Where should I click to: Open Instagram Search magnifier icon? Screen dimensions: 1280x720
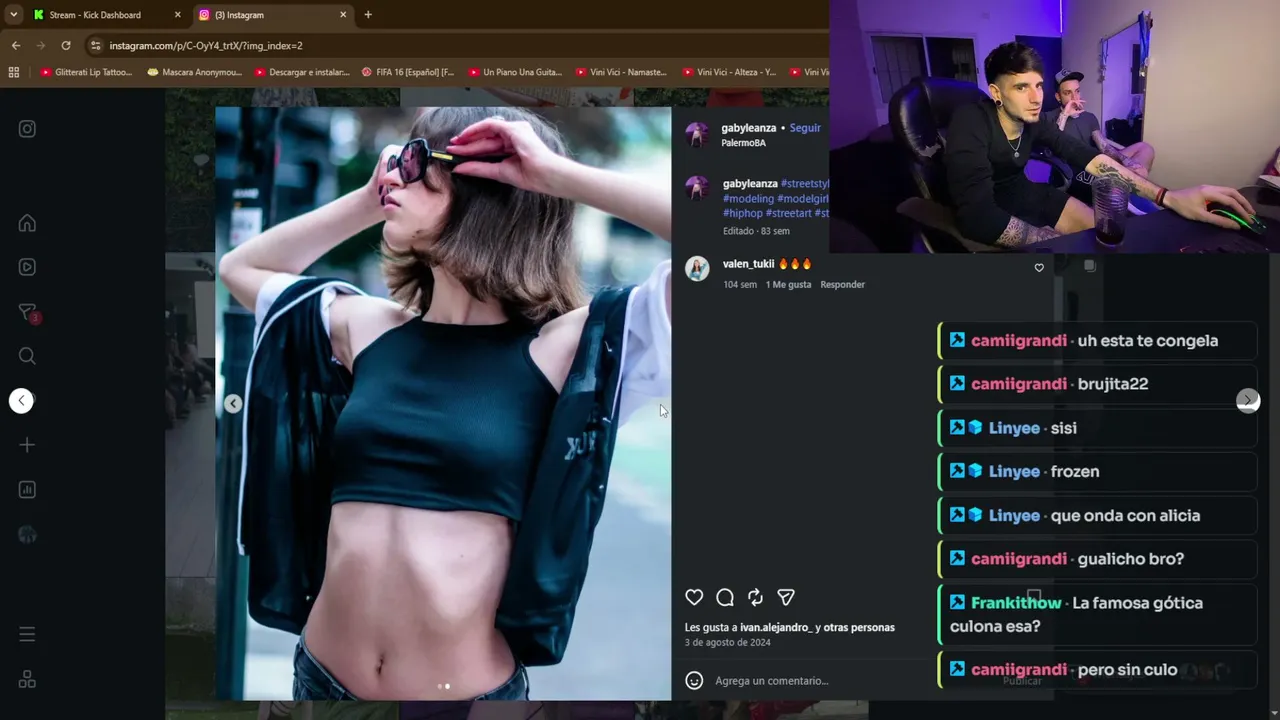point(27,356)
